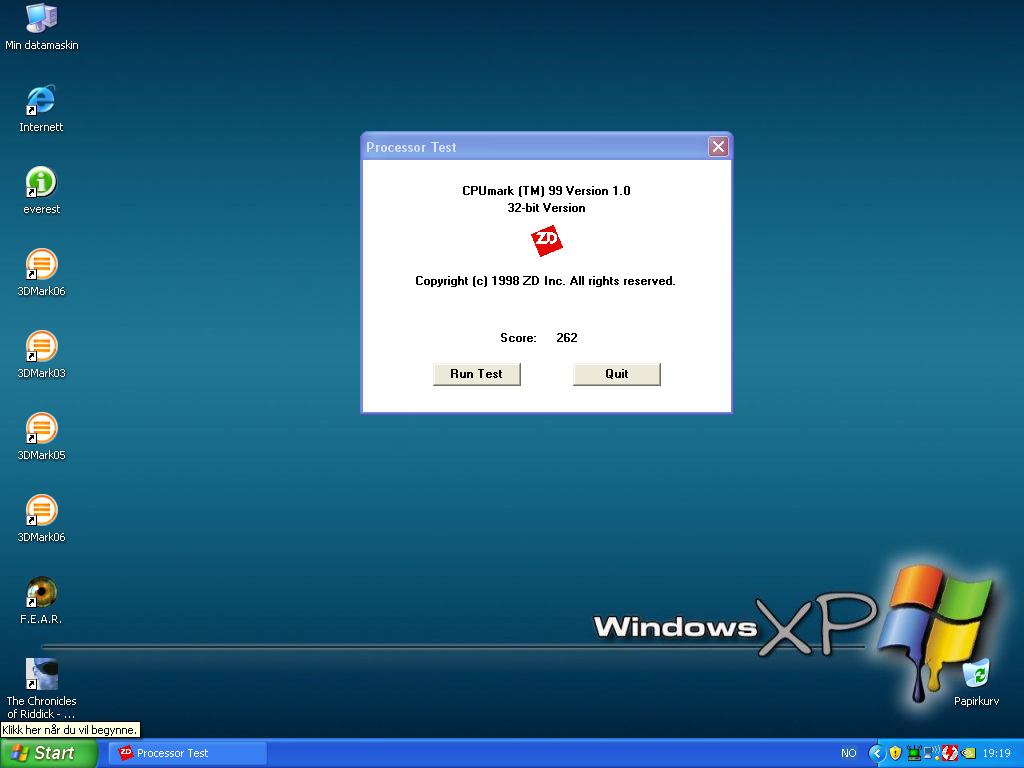The image size is (1024, 768).
Task: Click the Papirkurv recycle bin icon
Action: (976, 675)
